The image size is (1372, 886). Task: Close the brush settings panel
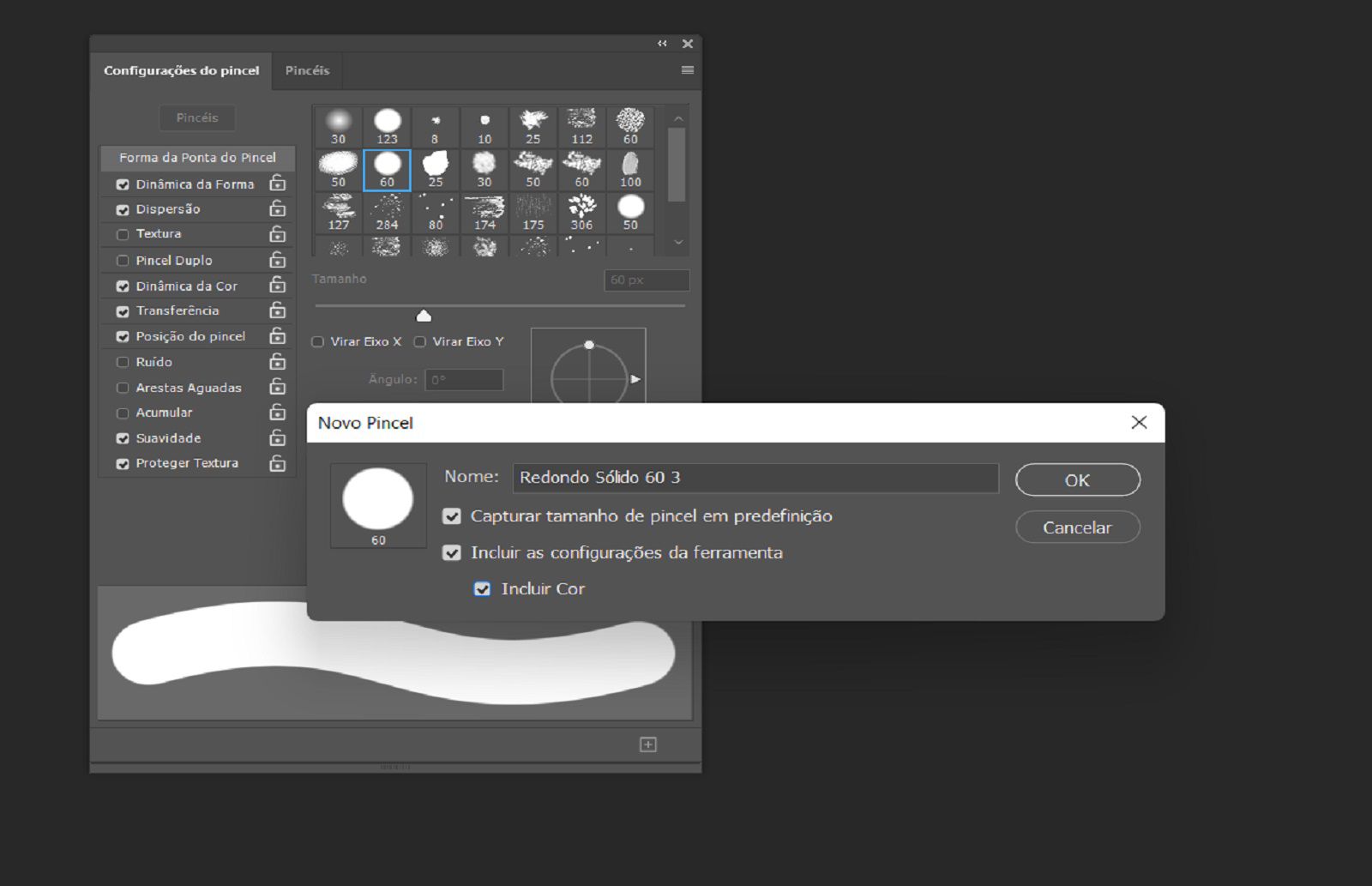[688, 44]
